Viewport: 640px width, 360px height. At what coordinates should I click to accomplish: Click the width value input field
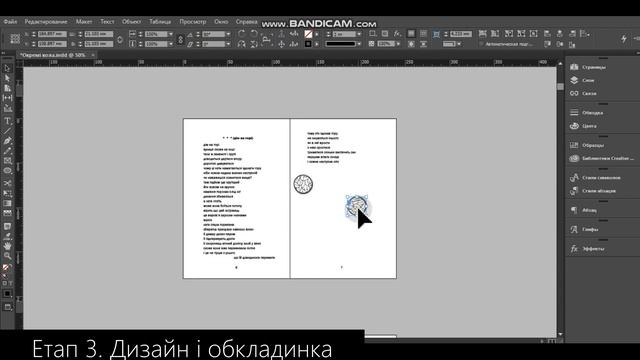(x=98, y=34)
